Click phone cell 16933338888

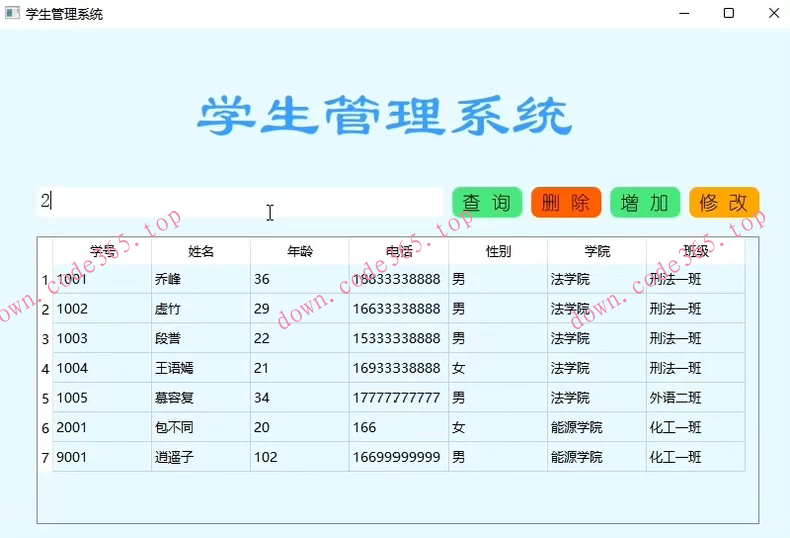399,368
